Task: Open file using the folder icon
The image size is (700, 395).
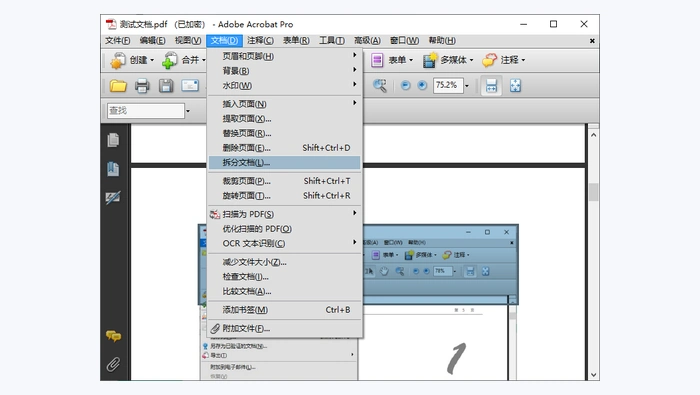Action: 118,86
